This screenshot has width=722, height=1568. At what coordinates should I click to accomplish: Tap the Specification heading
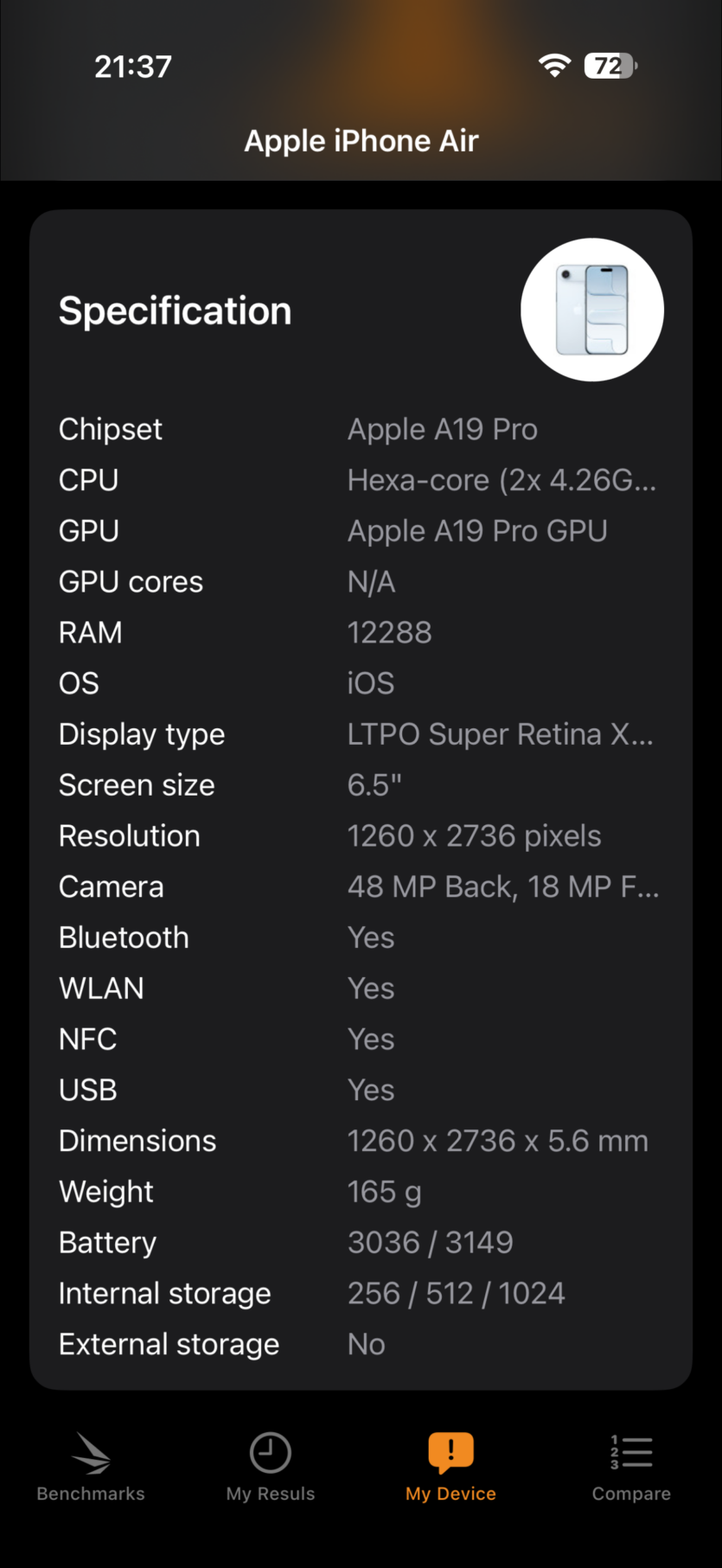pos(176,311)
